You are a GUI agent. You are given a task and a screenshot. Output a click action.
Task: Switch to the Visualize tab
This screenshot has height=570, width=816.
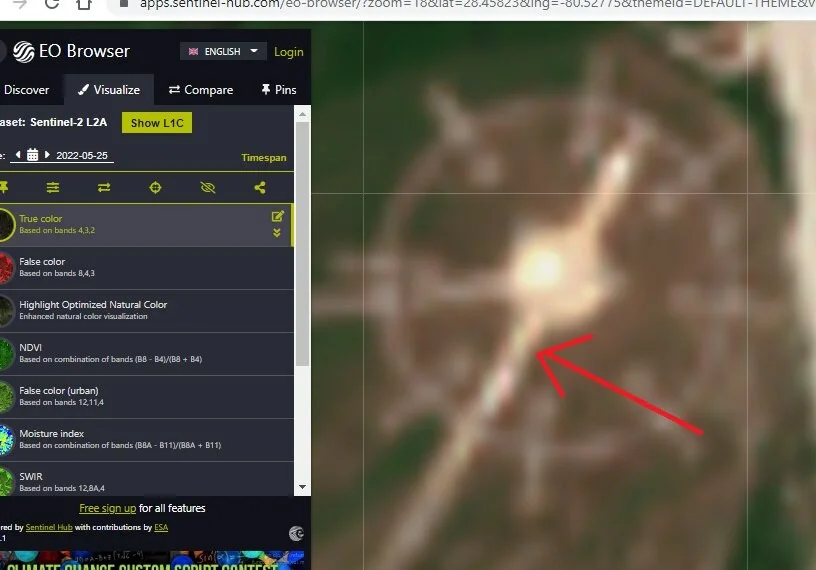click(109, 90)
